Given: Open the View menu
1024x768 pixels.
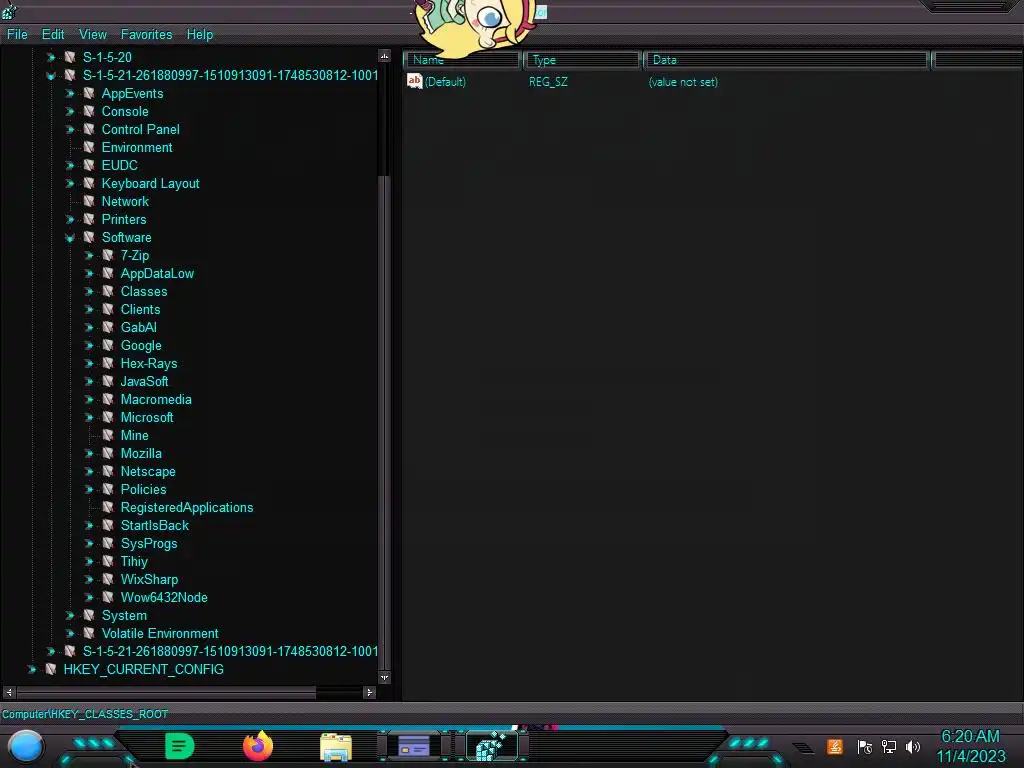Looking at the screenshot, I should 93,34.
